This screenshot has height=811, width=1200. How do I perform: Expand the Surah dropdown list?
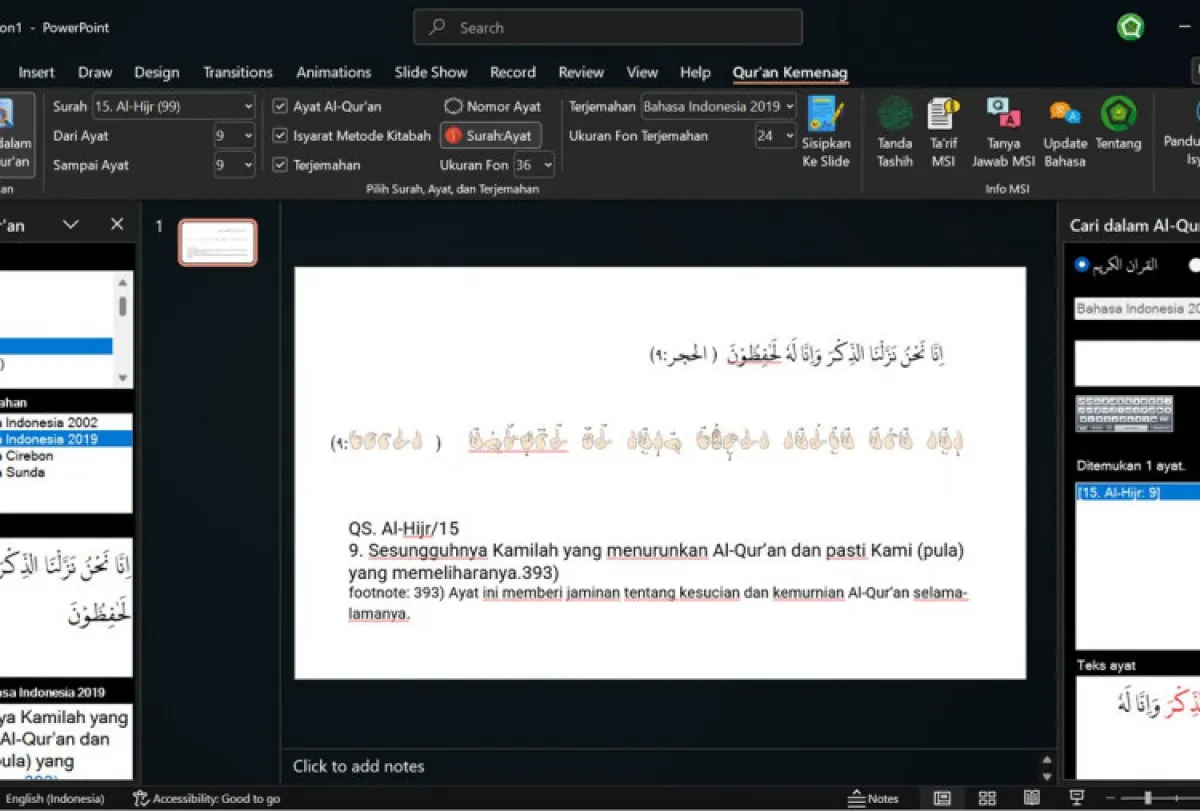pos(248,107)
